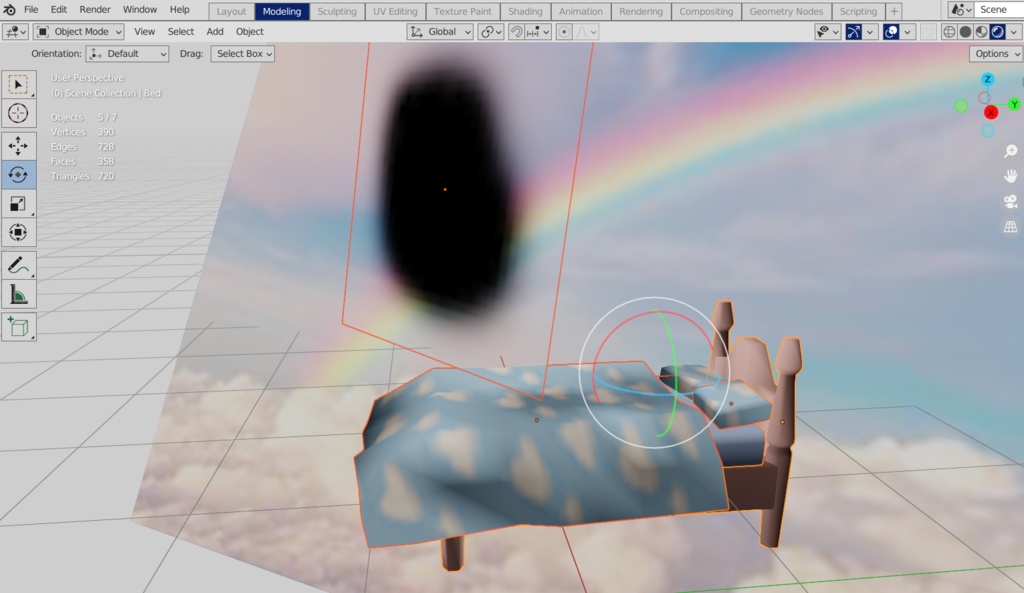Open gizmo settings dropdown arrow
Viewport: 1024px width, 593px height.
pyautogui.click(x=870, y=31)
